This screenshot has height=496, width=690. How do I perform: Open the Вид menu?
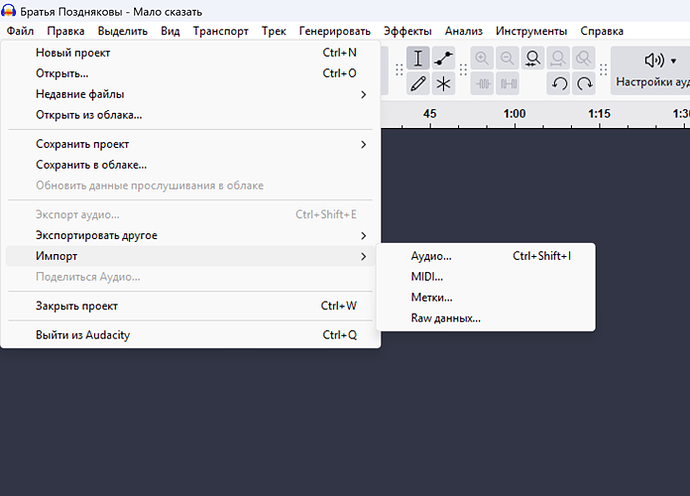coord(170,31)
